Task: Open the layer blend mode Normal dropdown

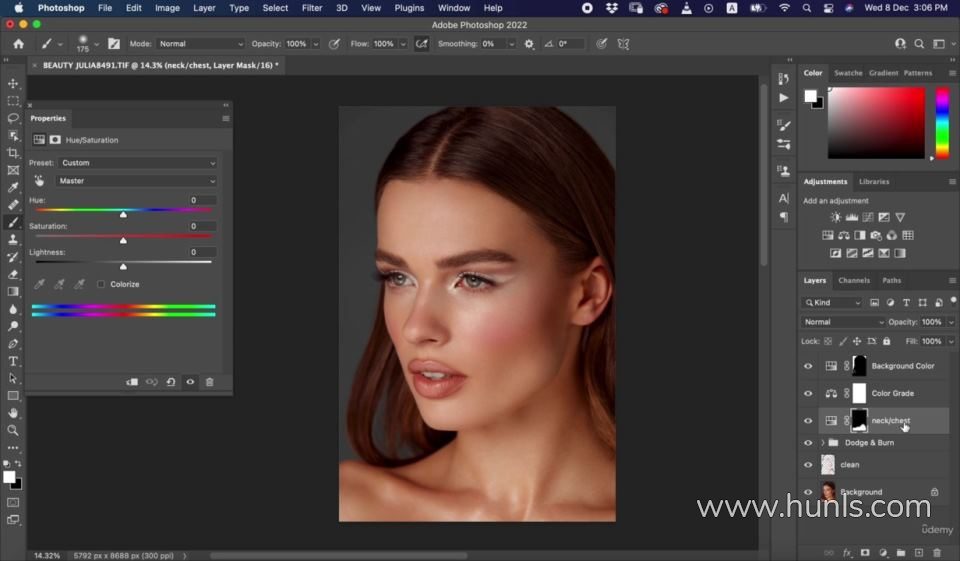Action: (x=844, y=322)
